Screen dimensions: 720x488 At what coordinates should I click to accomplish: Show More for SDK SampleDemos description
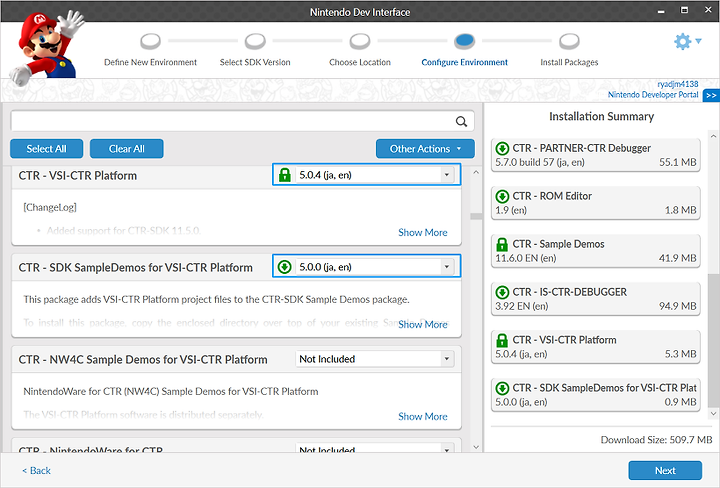click(422, 325)
